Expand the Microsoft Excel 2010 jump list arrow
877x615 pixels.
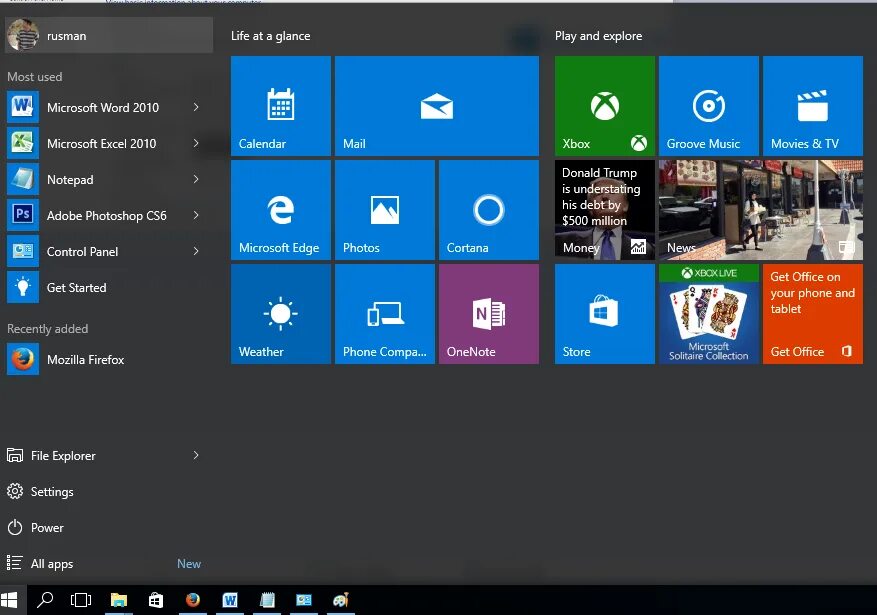click(x=196, y=143)
